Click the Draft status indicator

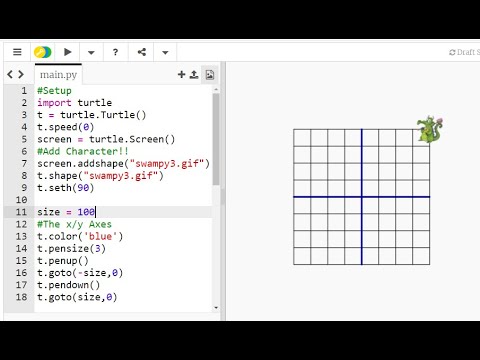click(x=464, y=52)
